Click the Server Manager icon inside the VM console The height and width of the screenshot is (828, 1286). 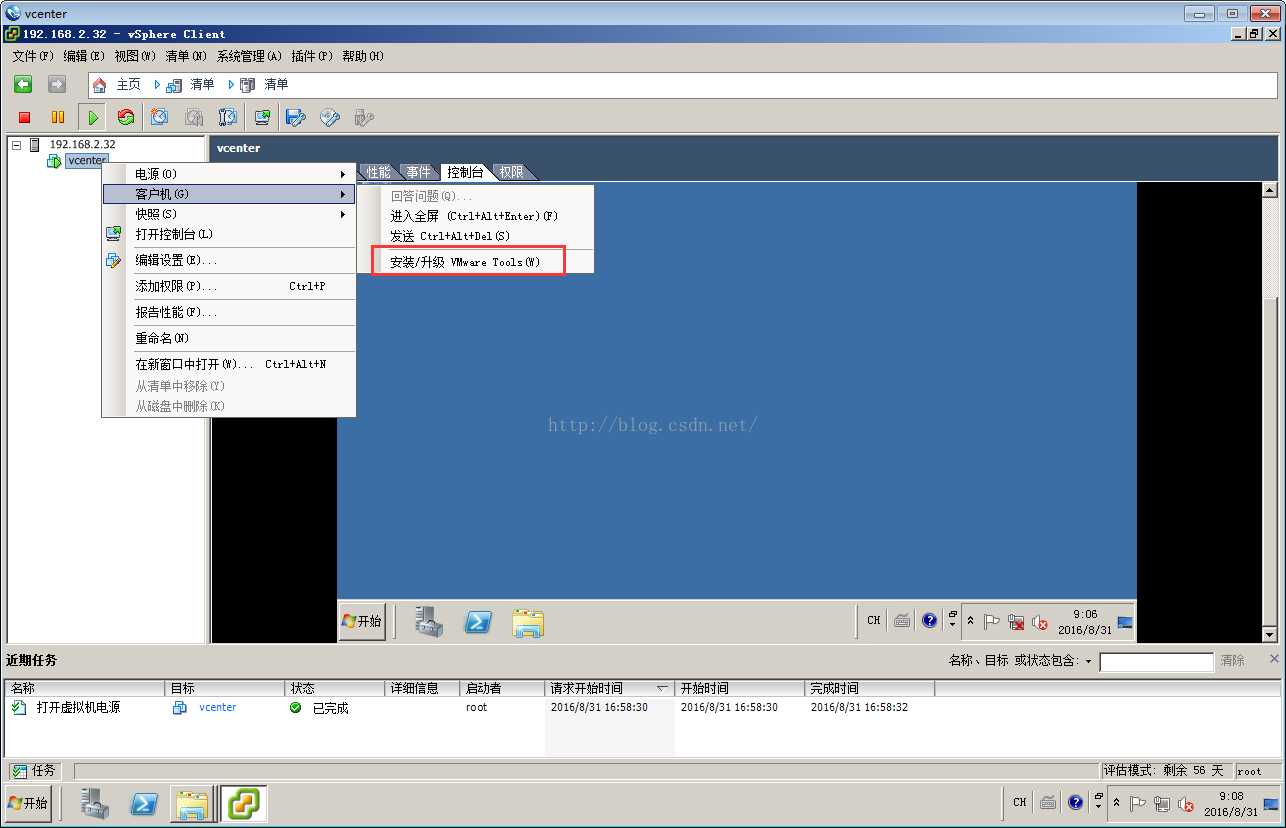point(430,622)
